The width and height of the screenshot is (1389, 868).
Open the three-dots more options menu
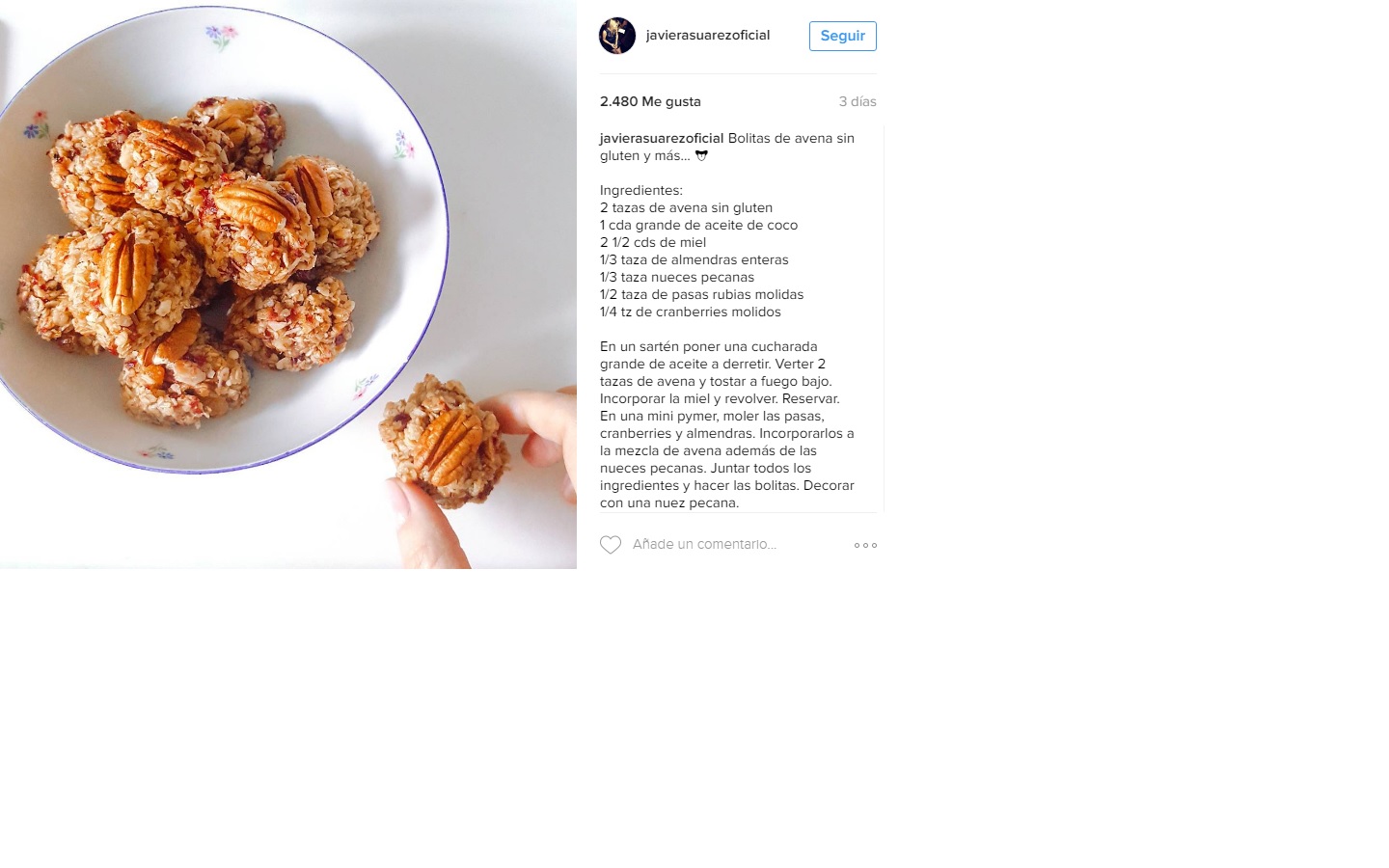pos(865,545)
